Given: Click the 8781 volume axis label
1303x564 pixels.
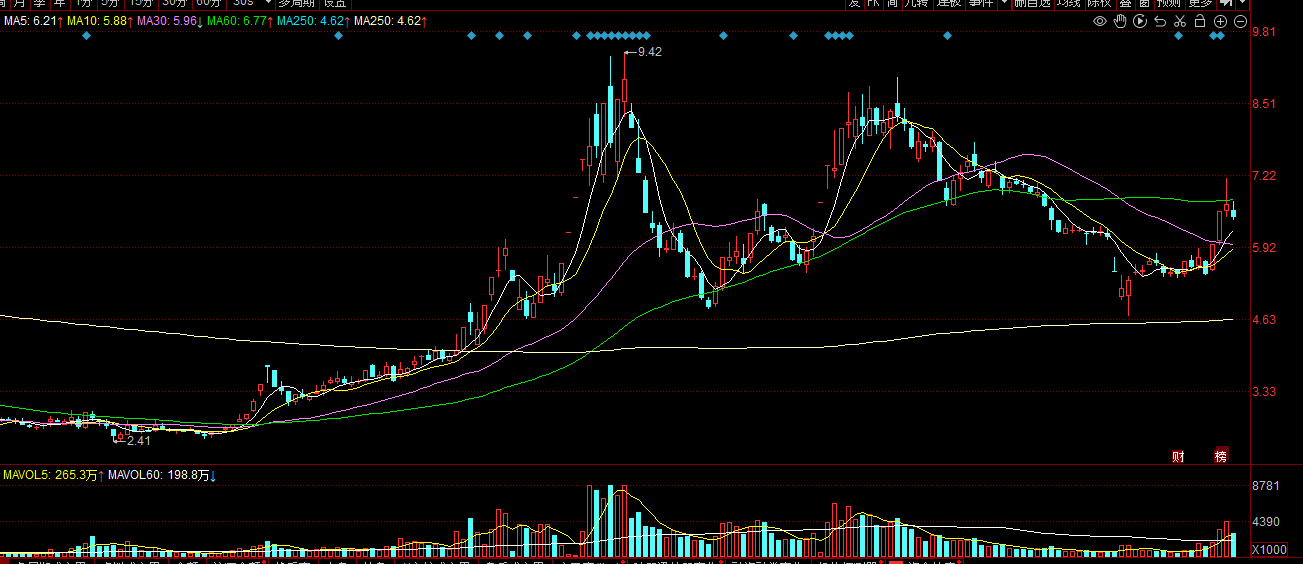Looking at the screenshot, I should coord(1266,486).
